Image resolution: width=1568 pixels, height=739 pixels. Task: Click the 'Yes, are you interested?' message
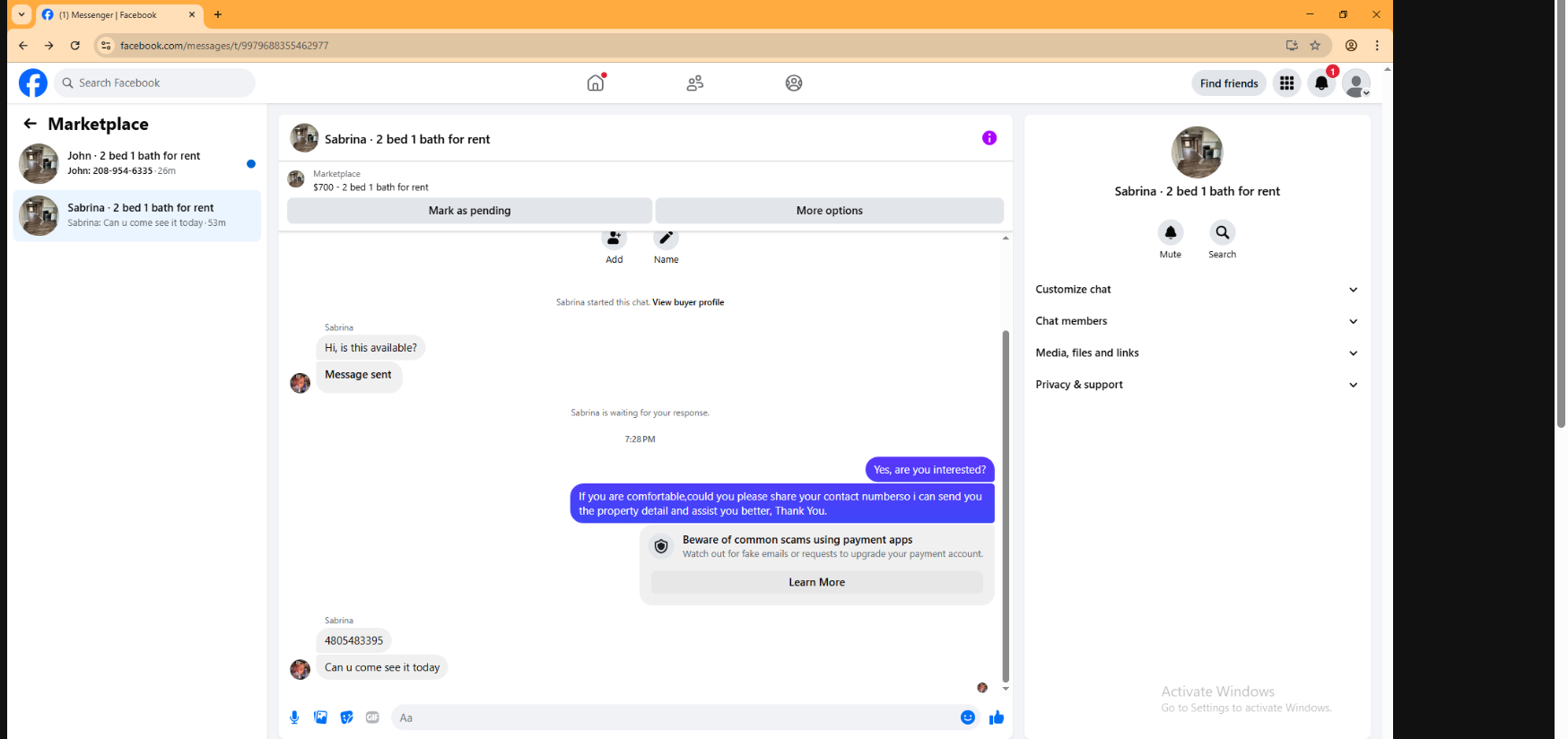pyautogui.click(x=929, y=470)
